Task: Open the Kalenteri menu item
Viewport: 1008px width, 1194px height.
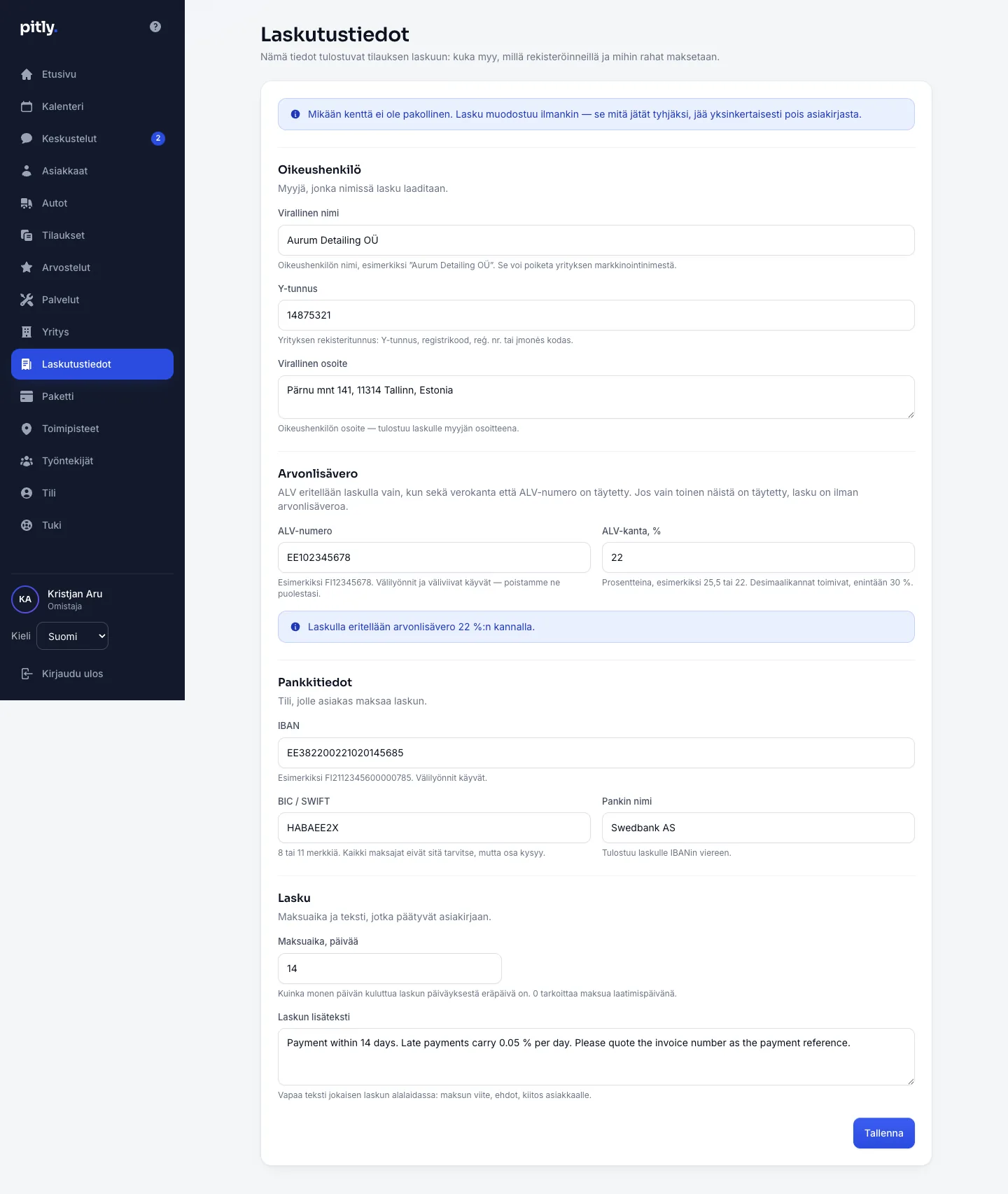Action: click(92, 106)
